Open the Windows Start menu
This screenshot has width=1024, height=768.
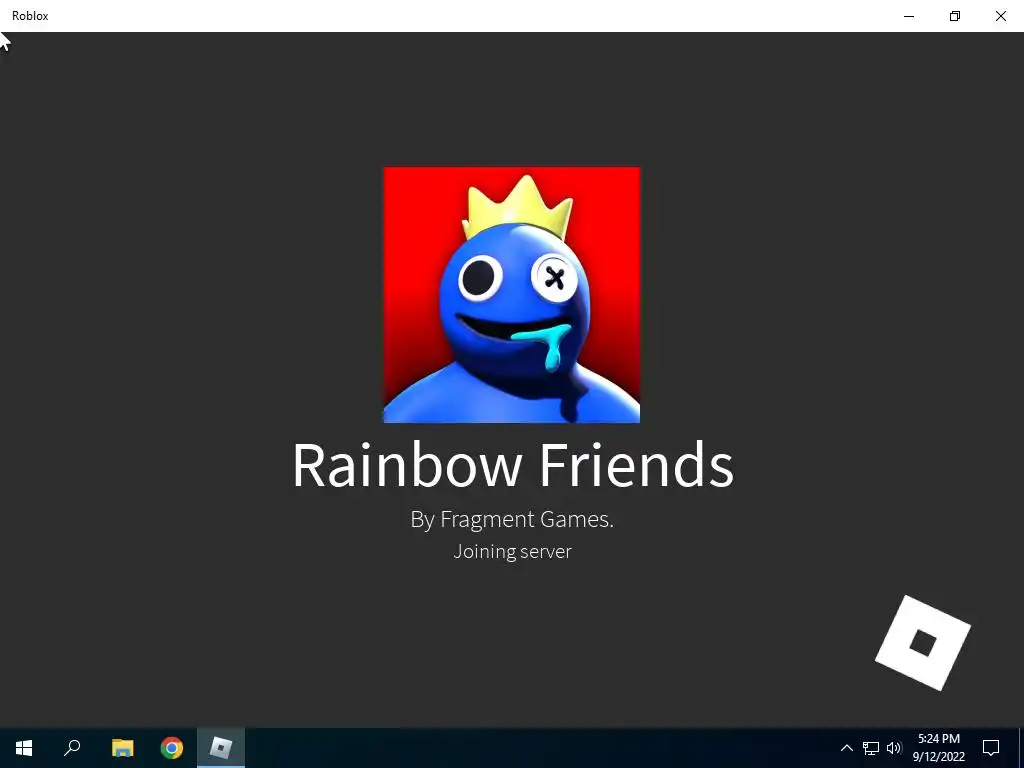coord(24,748)
